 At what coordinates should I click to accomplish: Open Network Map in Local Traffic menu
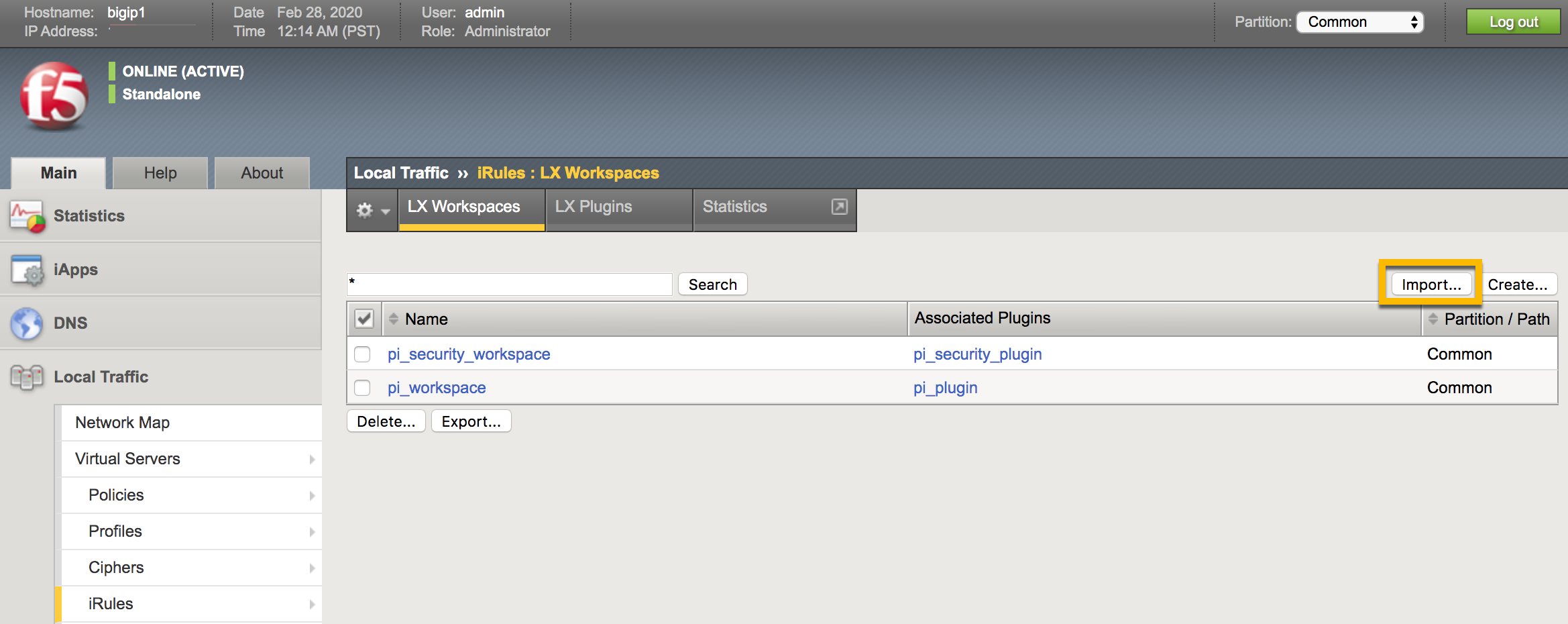[x=191, y=423]
